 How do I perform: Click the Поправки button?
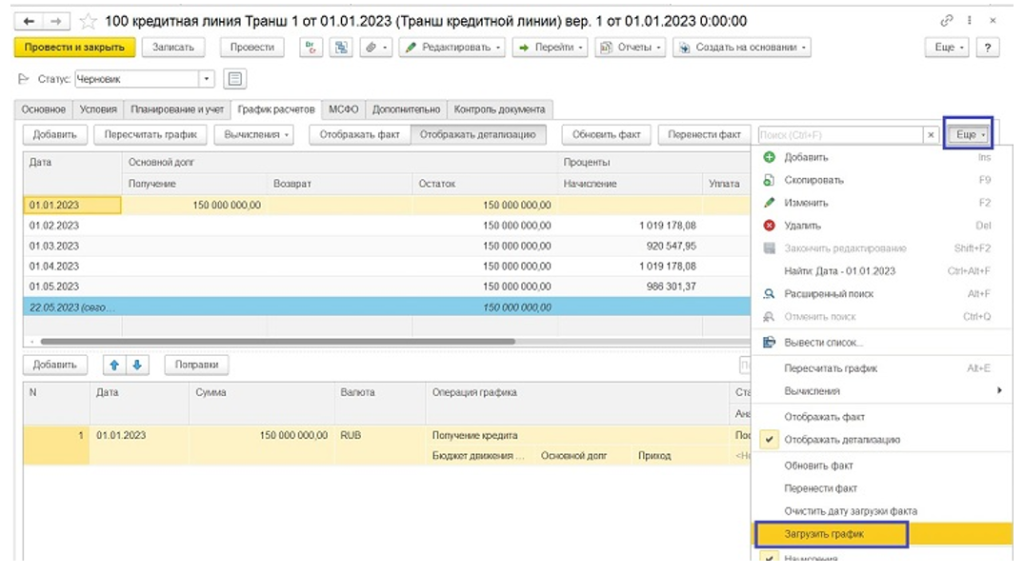click(x=197, y=365)
